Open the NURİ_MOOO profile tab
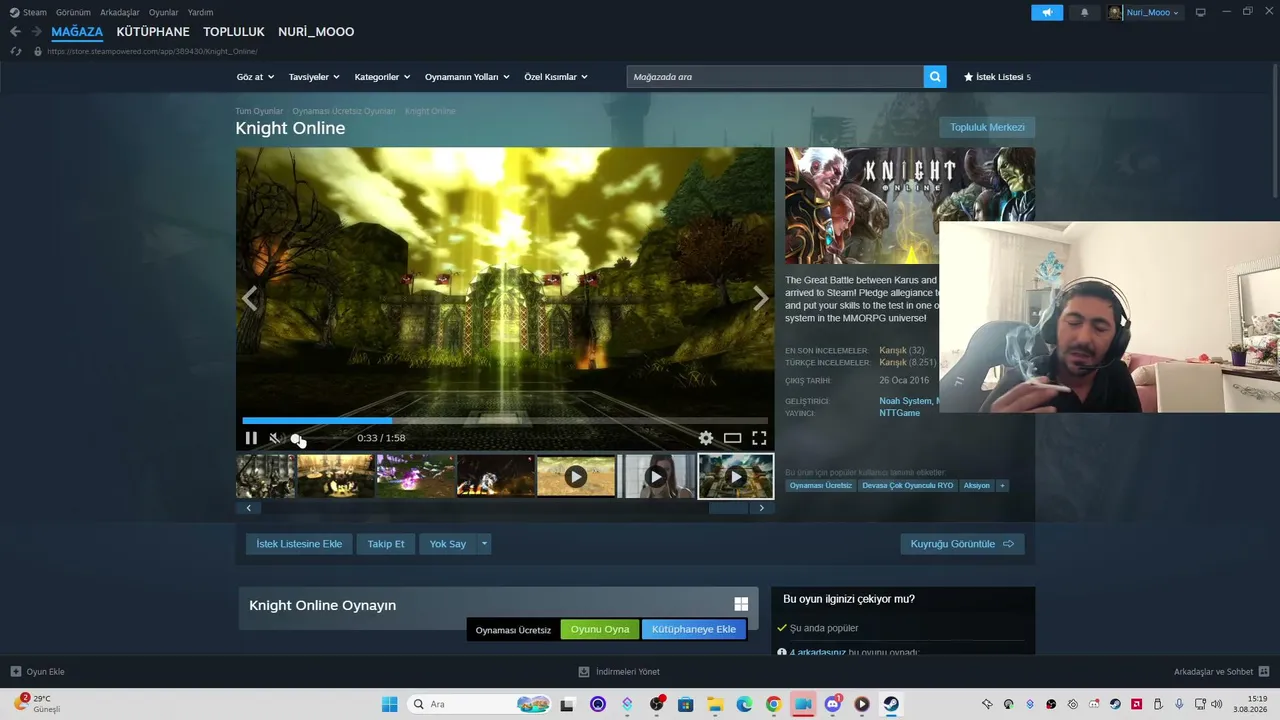 tap(316, 32)
